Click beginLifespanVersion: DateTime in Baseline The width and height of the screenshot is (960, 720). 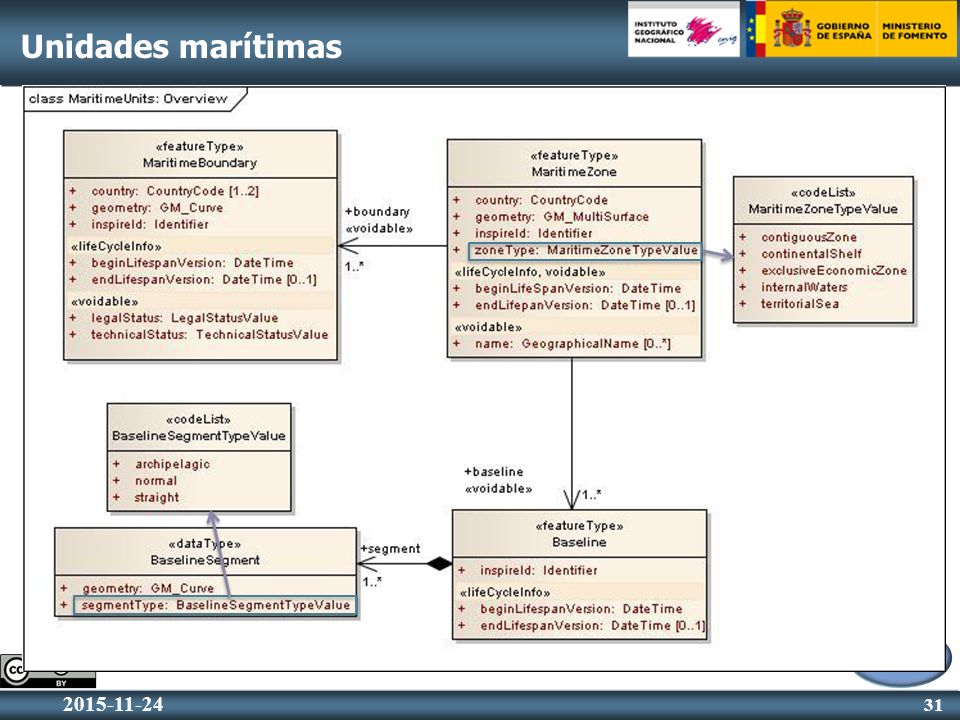click(581, 609)
